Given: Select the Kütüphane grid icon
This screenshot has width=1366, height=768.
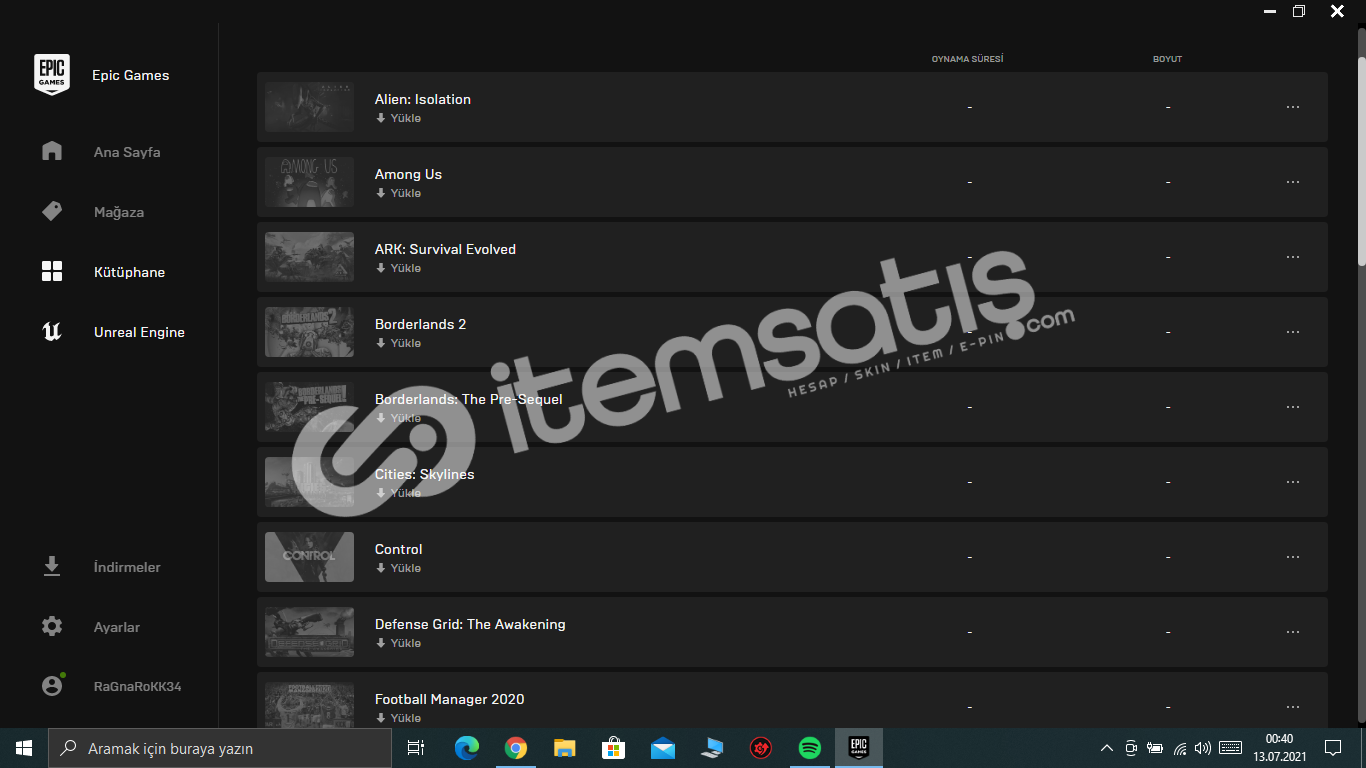Looking at the screenshot, I should (52, 271).
